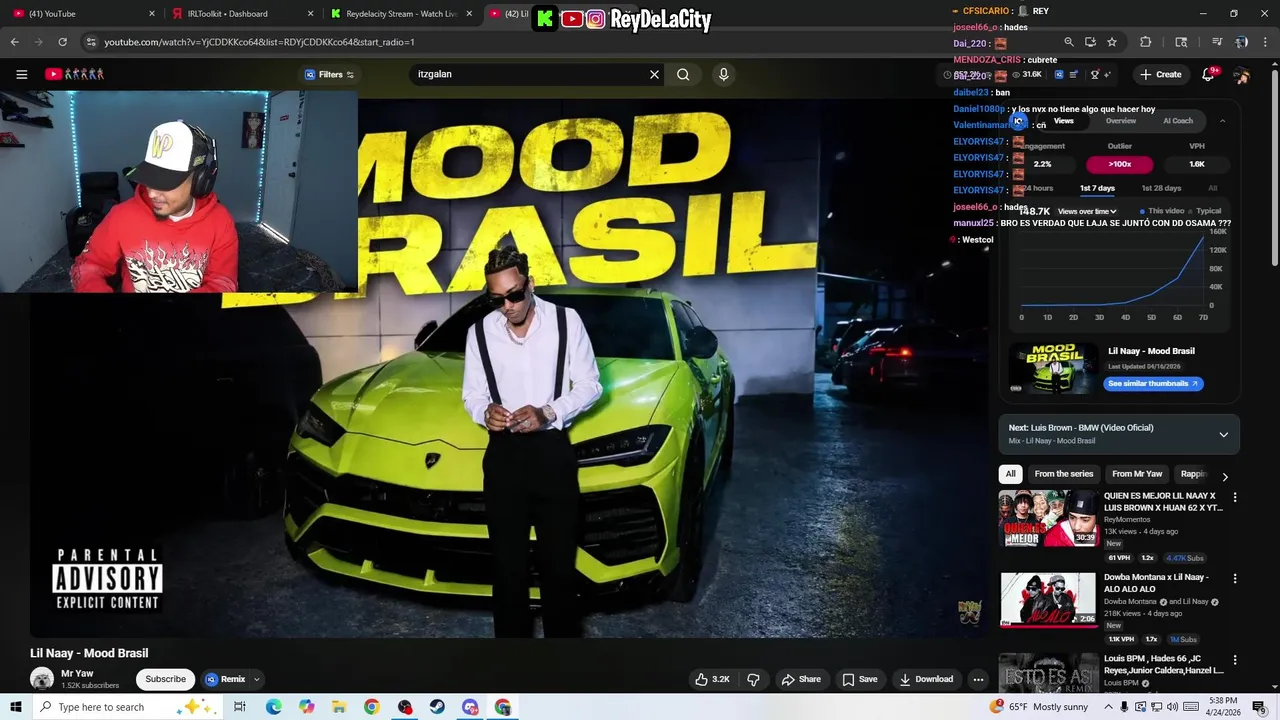This screenshot has height=720, width=1280.
Task: Open the YouTube account avatar menu
Action: tap(1241, 75)
